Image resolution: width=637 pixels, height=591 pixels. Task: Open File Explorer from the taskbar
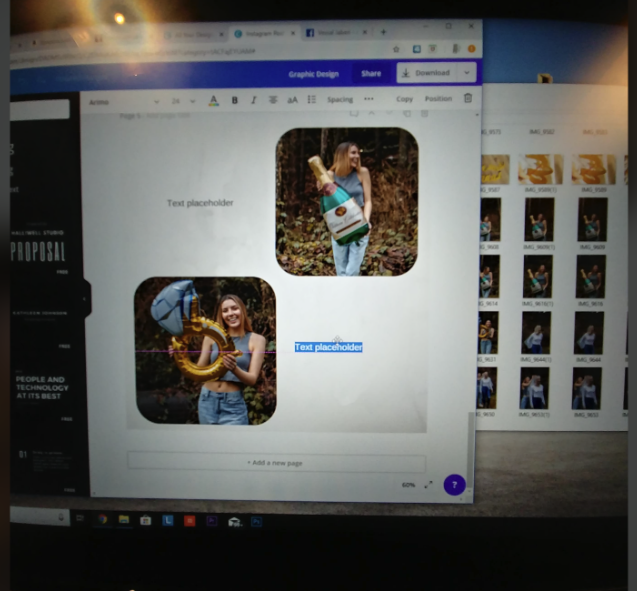point(124,520)
